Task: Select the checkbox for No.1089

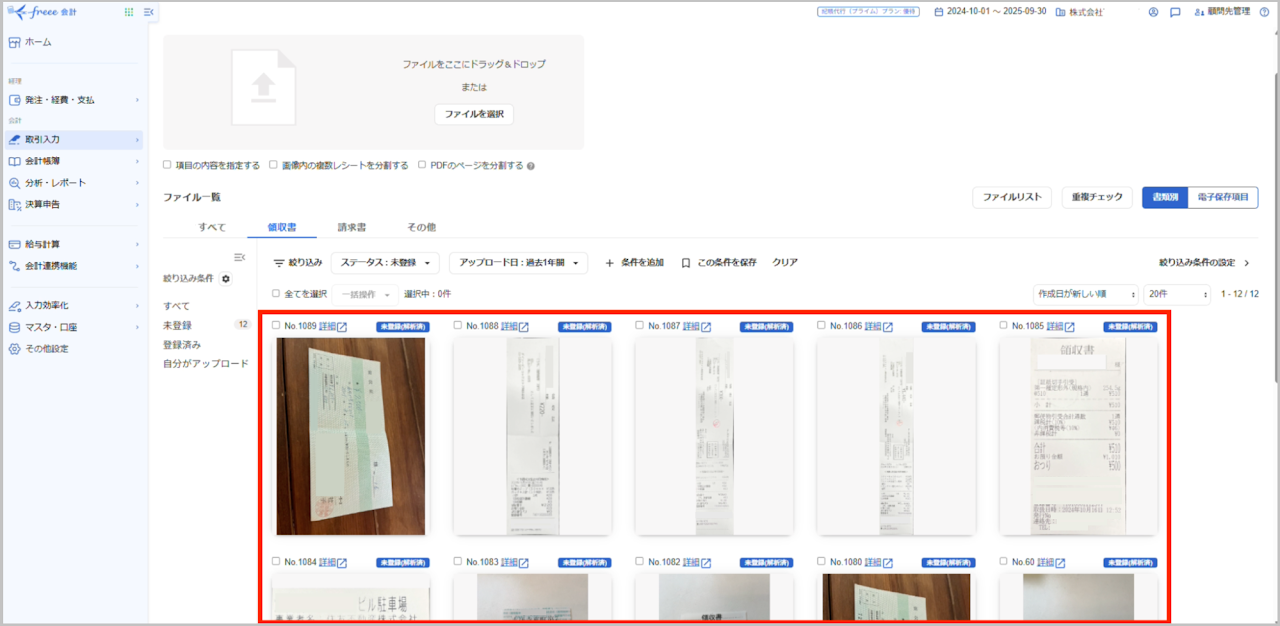Action: point(276,326)
